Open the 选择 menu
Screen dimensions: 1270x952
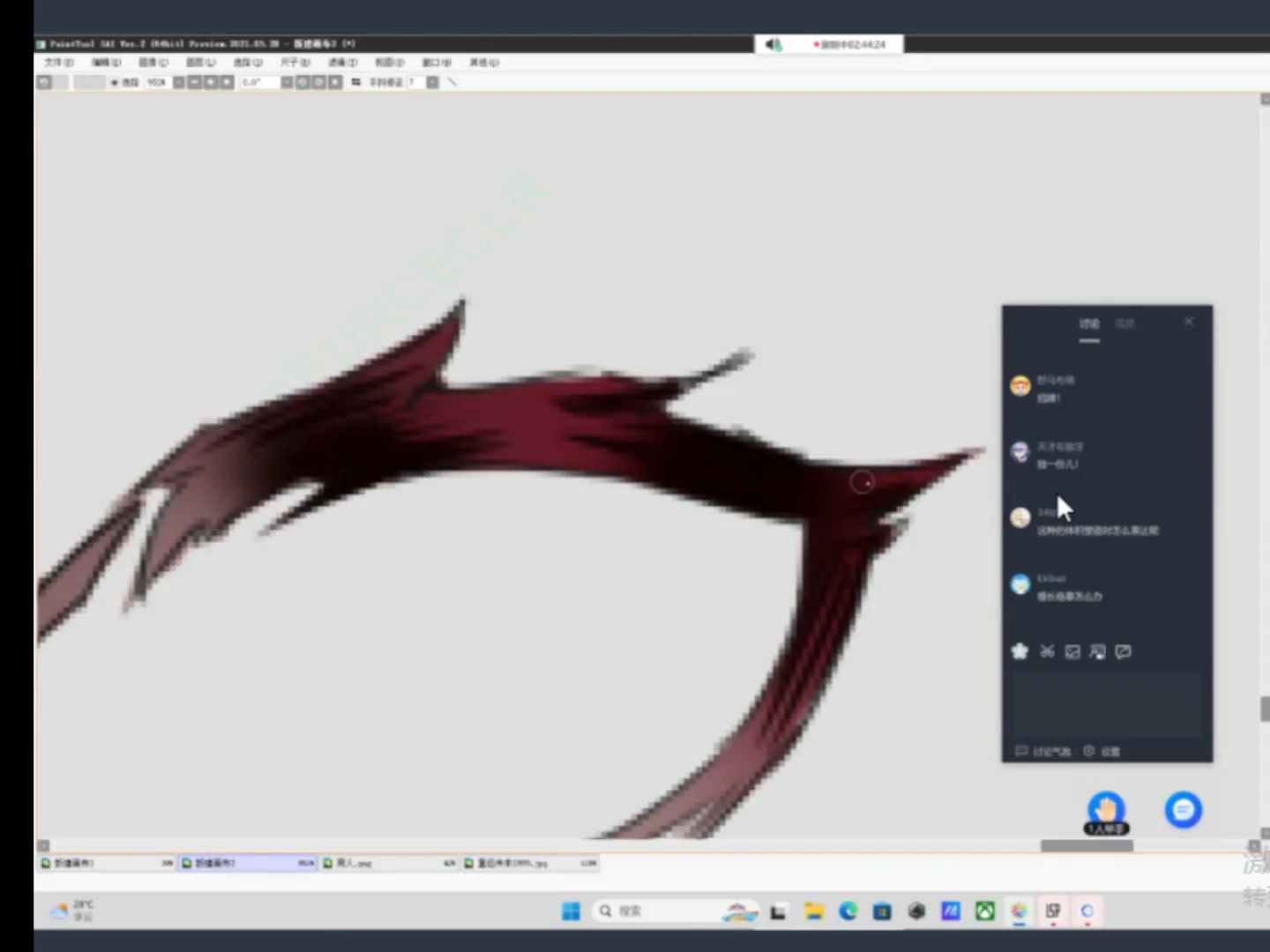pos(248,63)
